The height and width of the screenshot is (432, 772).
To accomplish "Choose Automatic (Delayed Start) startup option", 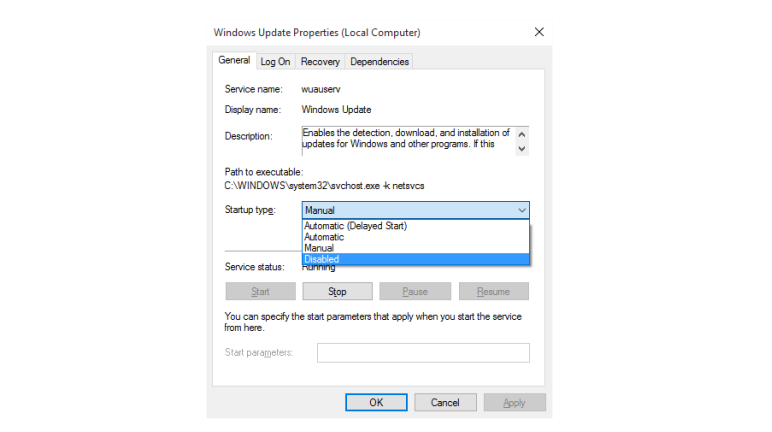I will point(416,226).
